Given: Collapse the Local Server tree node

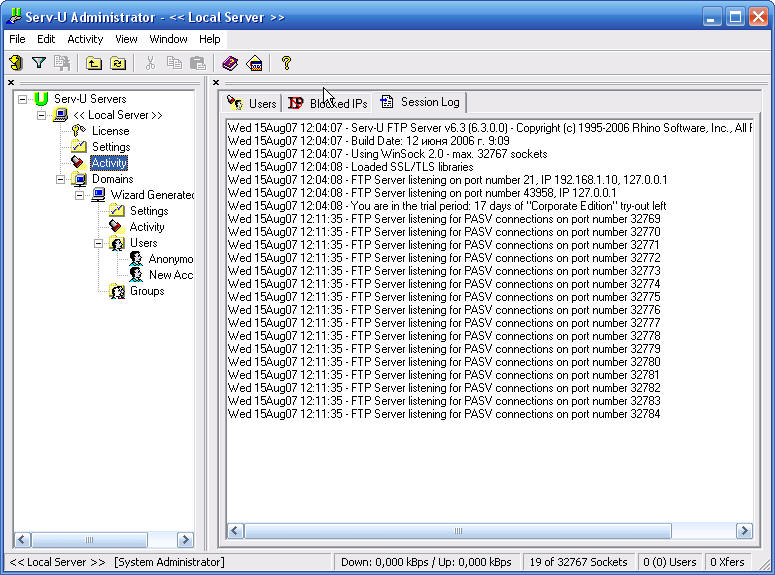Looking at the screenshot, I should pos(42,116).
